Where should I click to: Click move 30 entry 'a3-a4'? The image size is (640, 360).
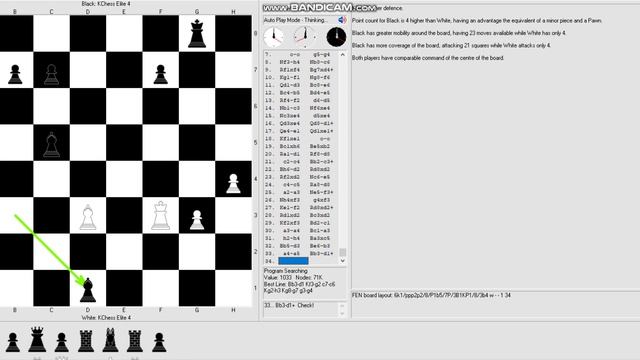(291, 230)
